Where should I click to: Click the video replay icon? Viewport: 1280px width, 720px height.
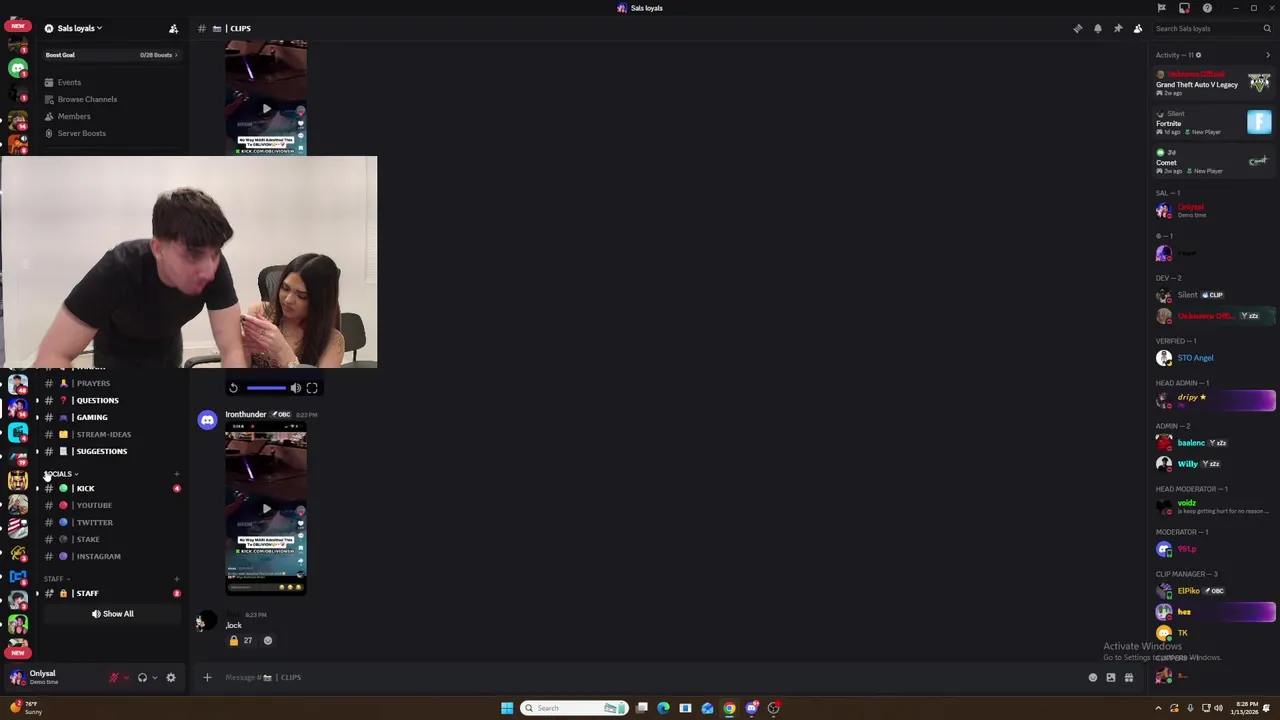pyautogui.click(x=233, y=388)
